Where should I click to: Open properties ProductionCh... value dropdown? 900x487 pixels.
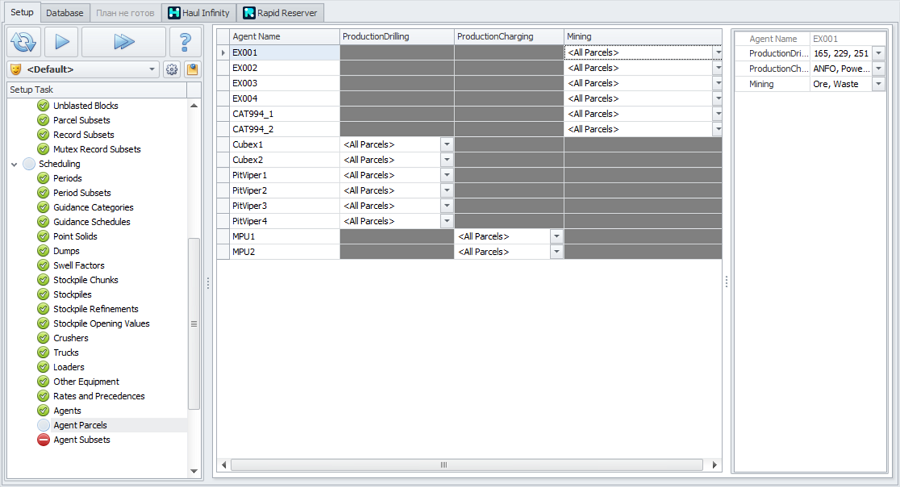pos(879,68)
